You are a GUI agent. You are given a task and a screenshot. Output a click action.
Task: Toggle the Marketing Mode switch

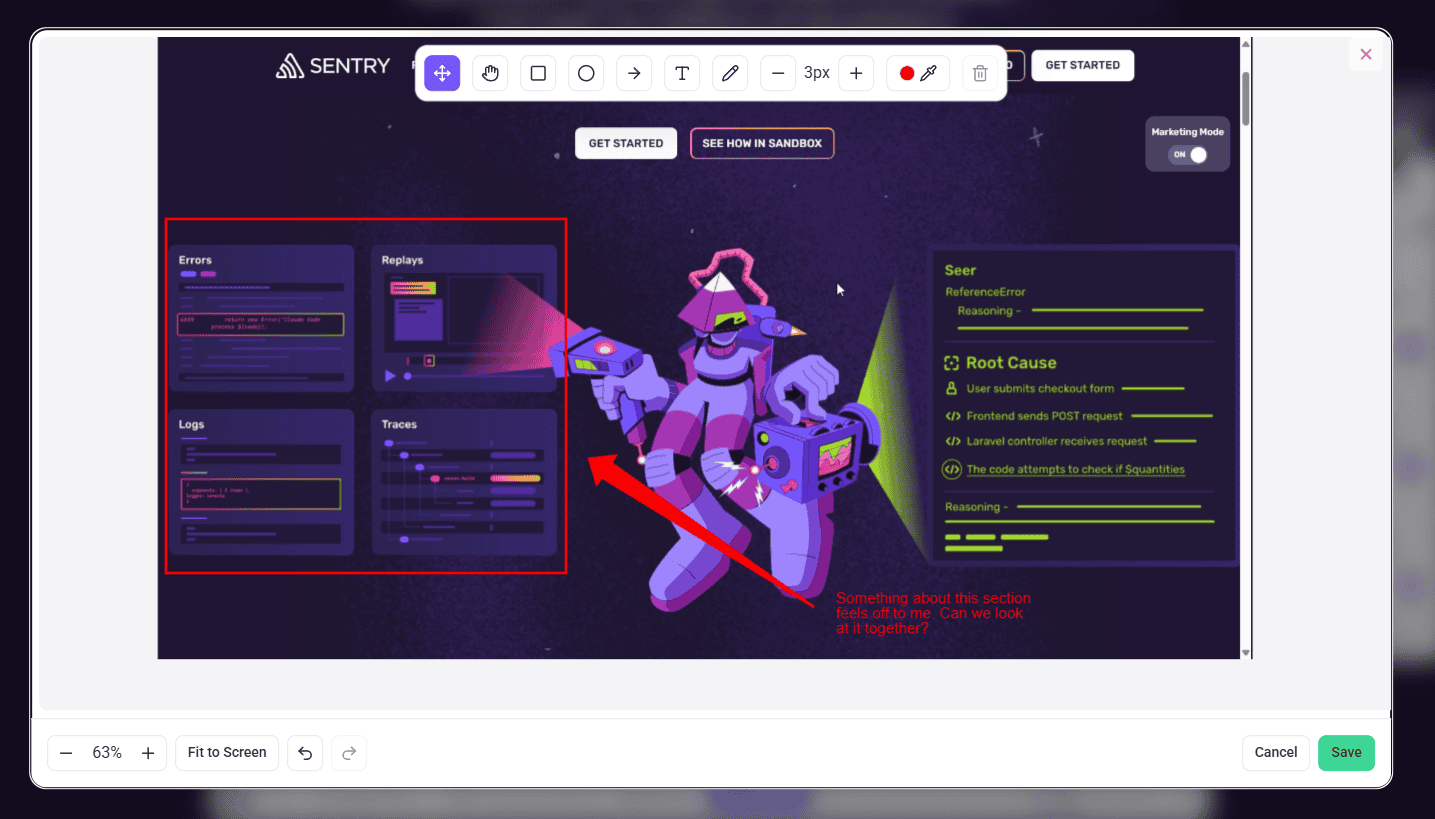1188,155
